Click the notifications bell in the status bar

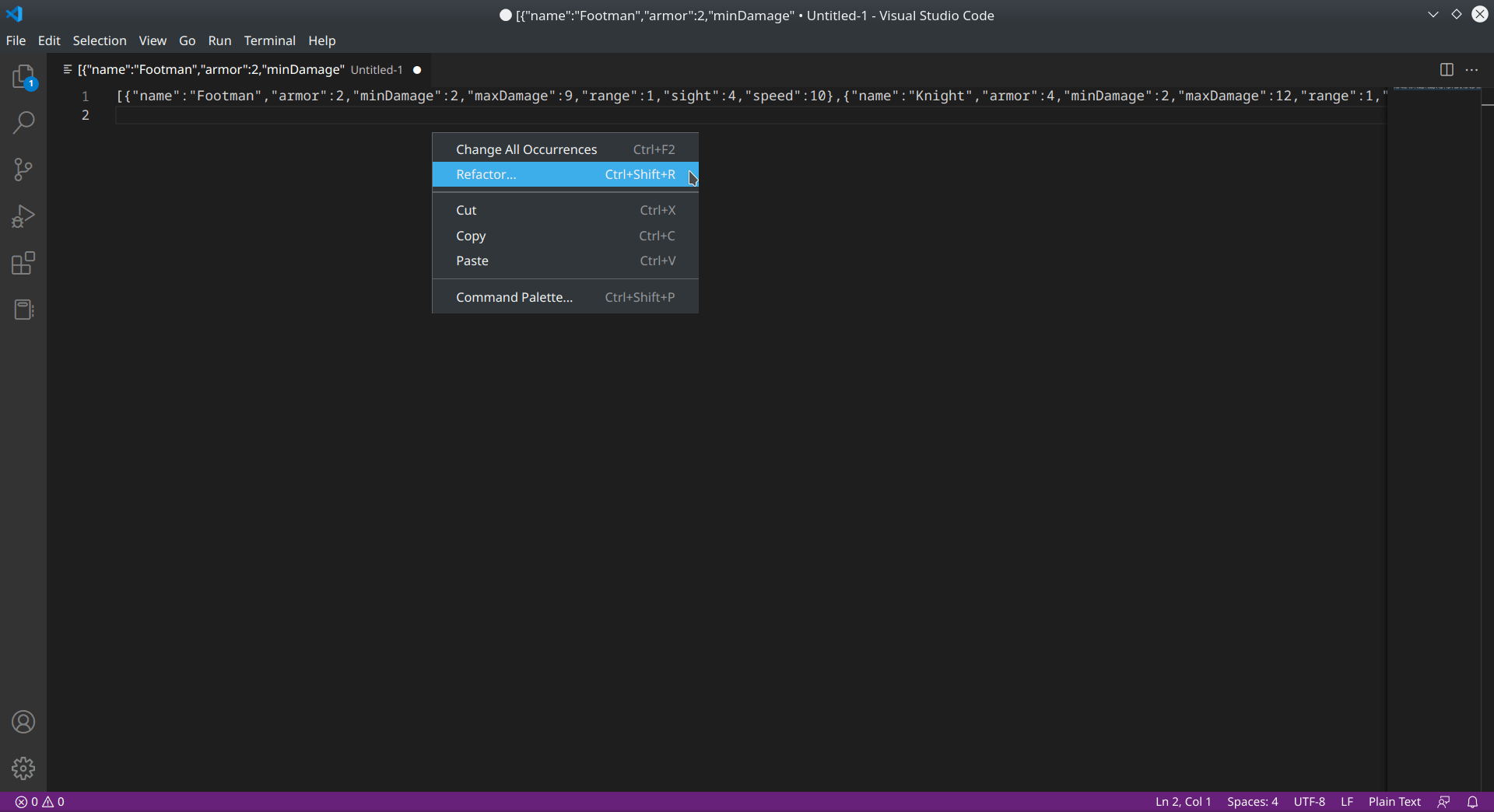pyautogui.click(x=1474, y=801)
